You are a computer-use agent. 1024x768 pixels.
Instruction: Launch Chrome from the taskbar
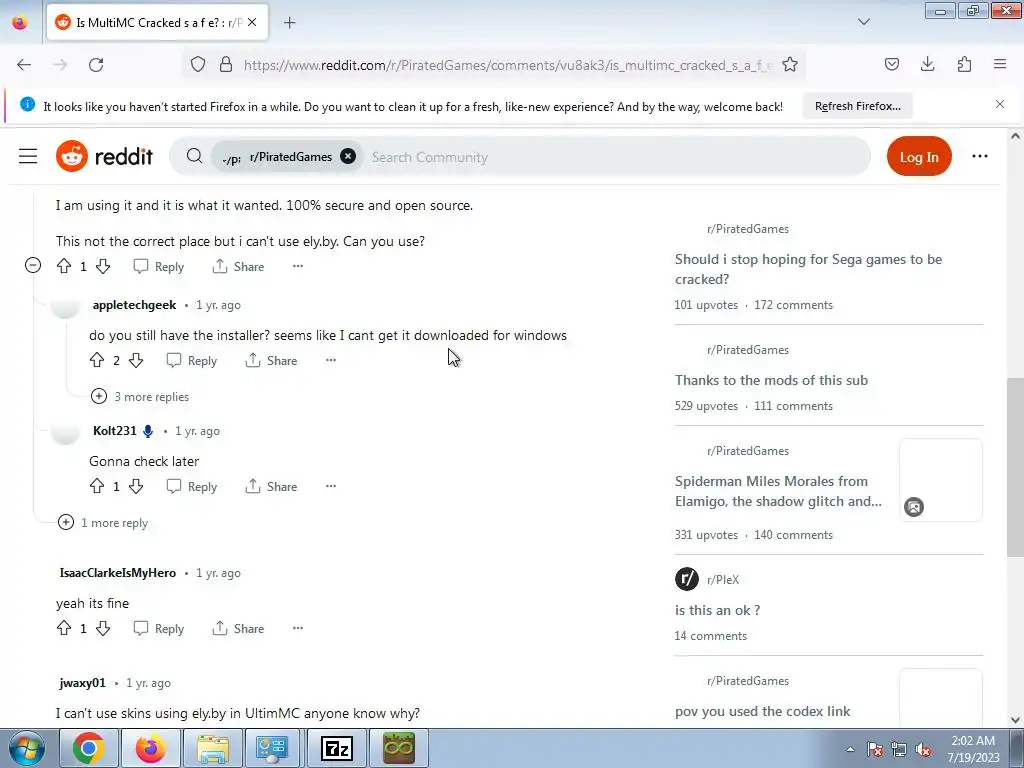89,748
